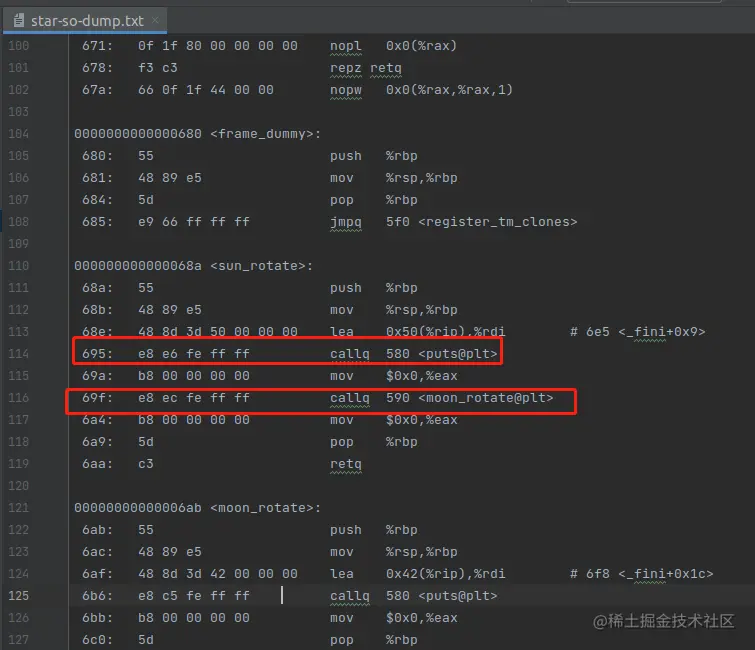Click 'push %rbp' at address 6ab
The image size is (755, 650).
(x=374, y=530)
